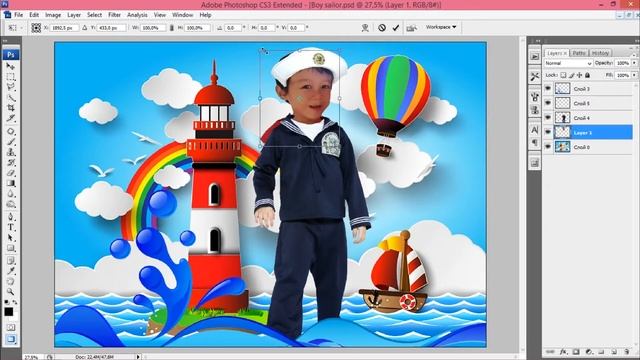Select the Blur tool
640x360 pixels.
[11, 194]
